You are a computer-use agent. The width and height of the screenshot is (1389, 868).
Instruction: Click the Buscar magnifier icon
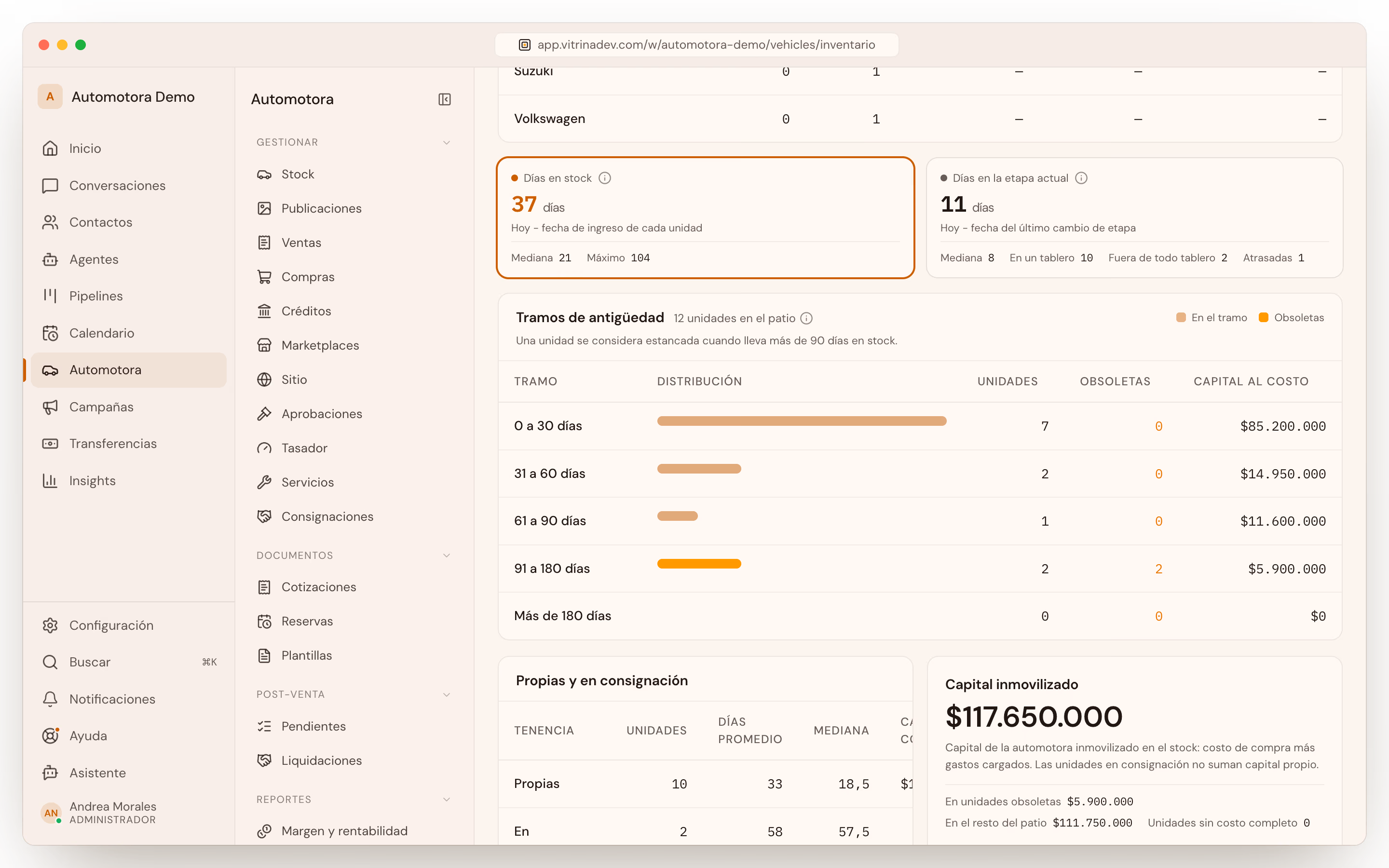[x=50, y=662]
